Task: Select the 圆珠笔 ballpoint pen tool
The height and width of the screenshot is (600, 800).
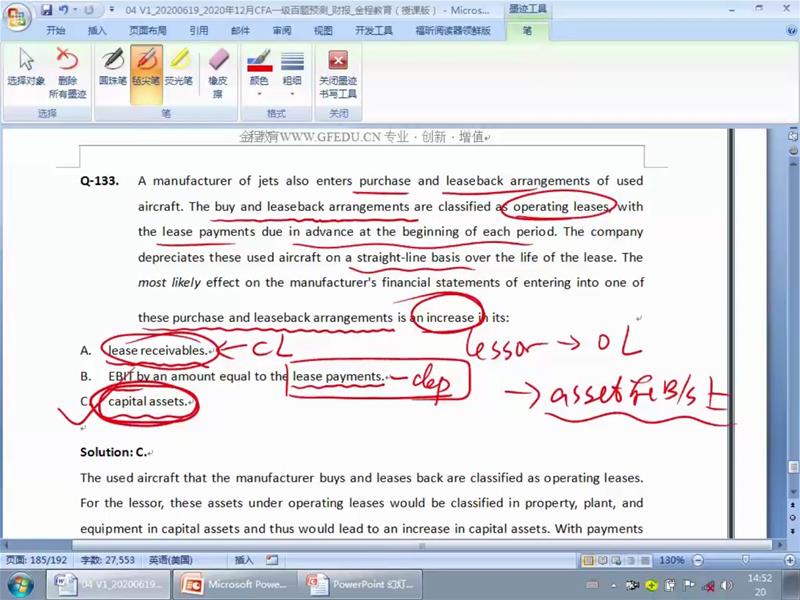Action: click(x=113, y=66)
